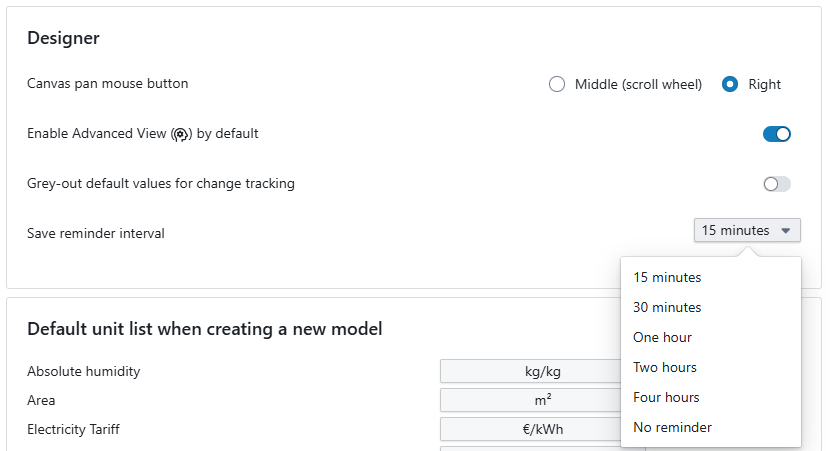Disable Advanced View by default toggle
Screen dimensions: 830x451
776,134
